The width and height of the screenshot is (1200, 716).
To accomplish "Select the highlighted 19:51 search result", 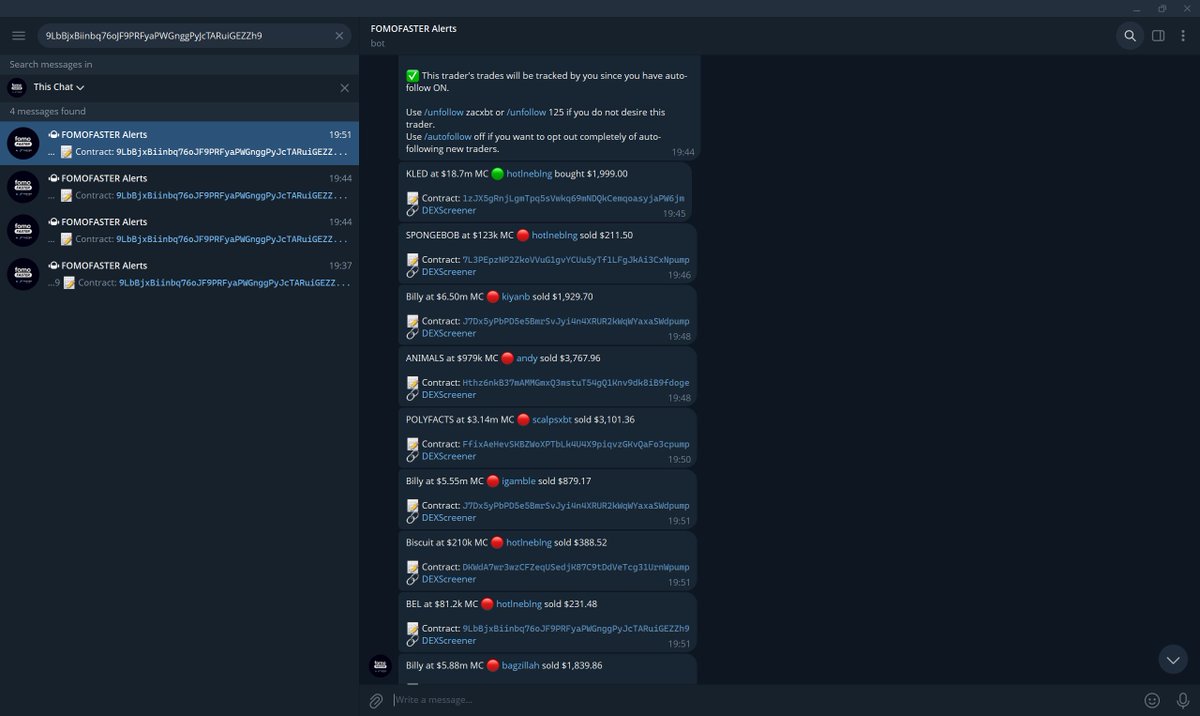I will [x=180, y=144].
